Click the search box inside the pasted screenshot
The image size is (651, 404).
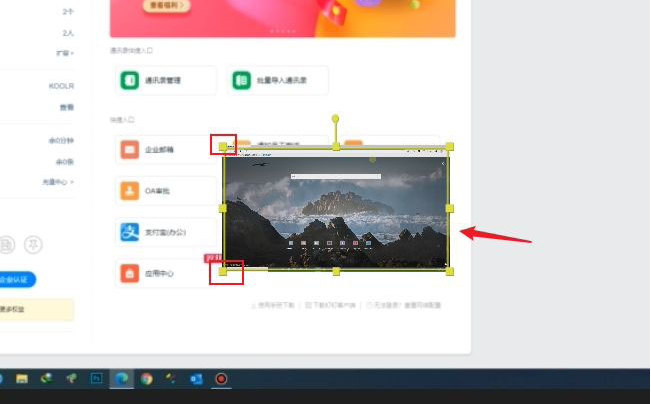pos(336,176)
